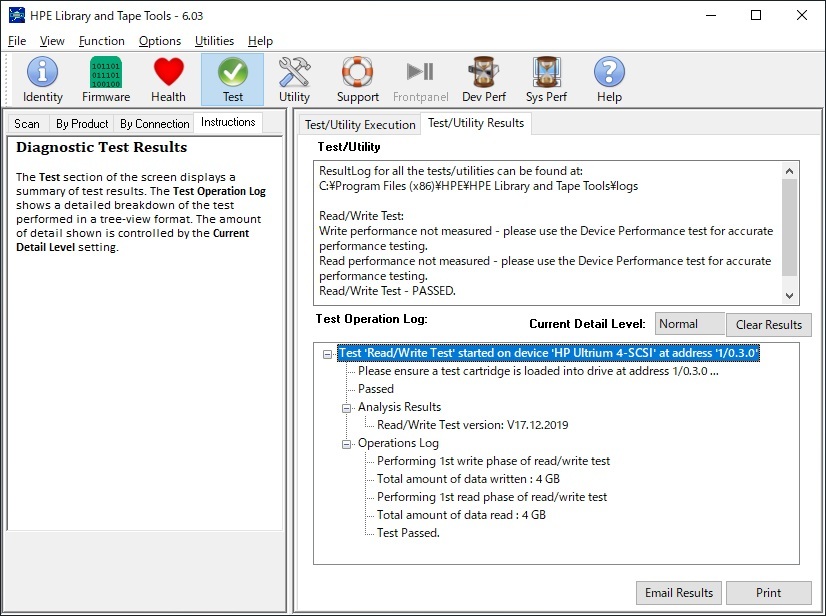Minimize the HPE Library and Tape Tools window

coord(711,15)
